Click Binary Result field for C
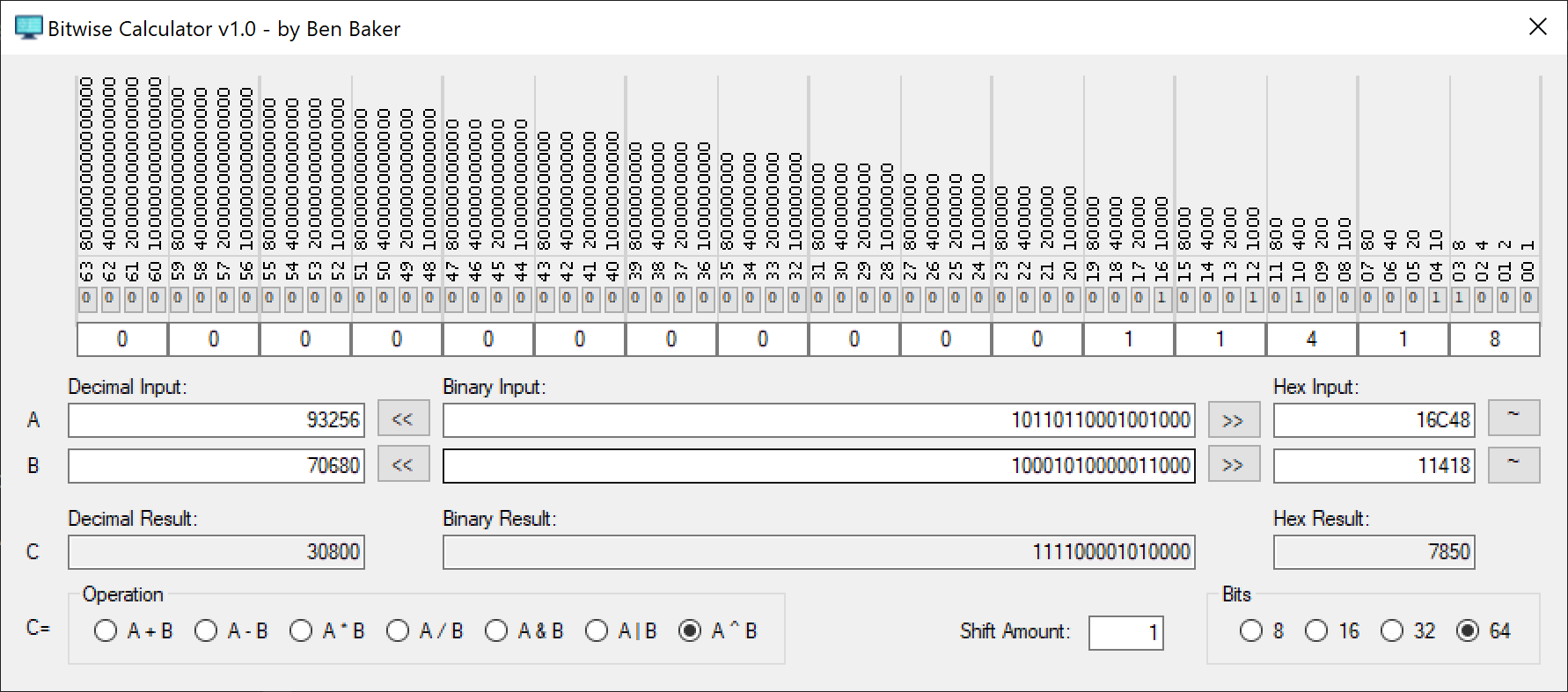The width and height of the screenshot is (1568, 692). click(x=819, y=552)
